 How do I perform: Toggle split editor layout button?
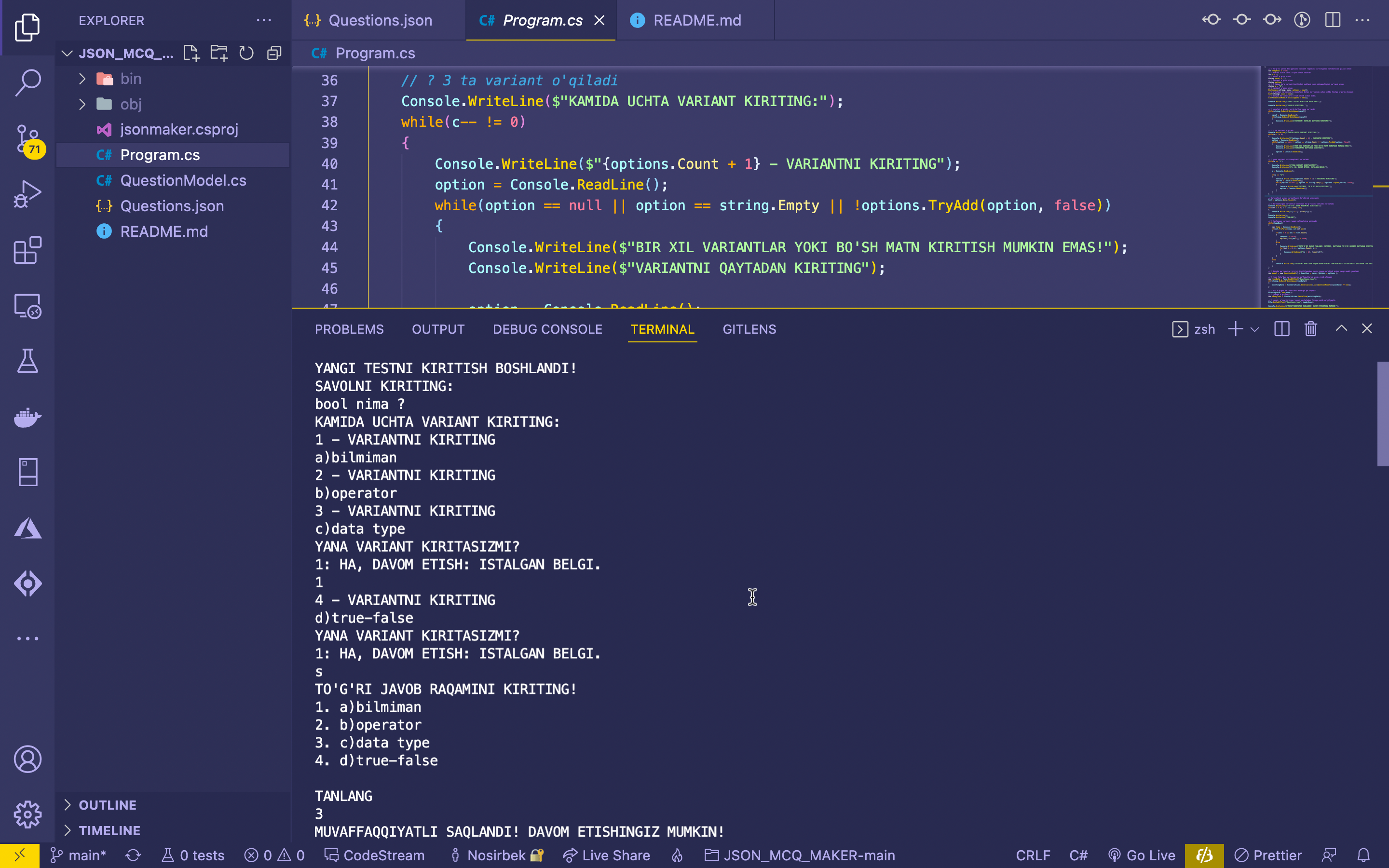point(1332,20)
